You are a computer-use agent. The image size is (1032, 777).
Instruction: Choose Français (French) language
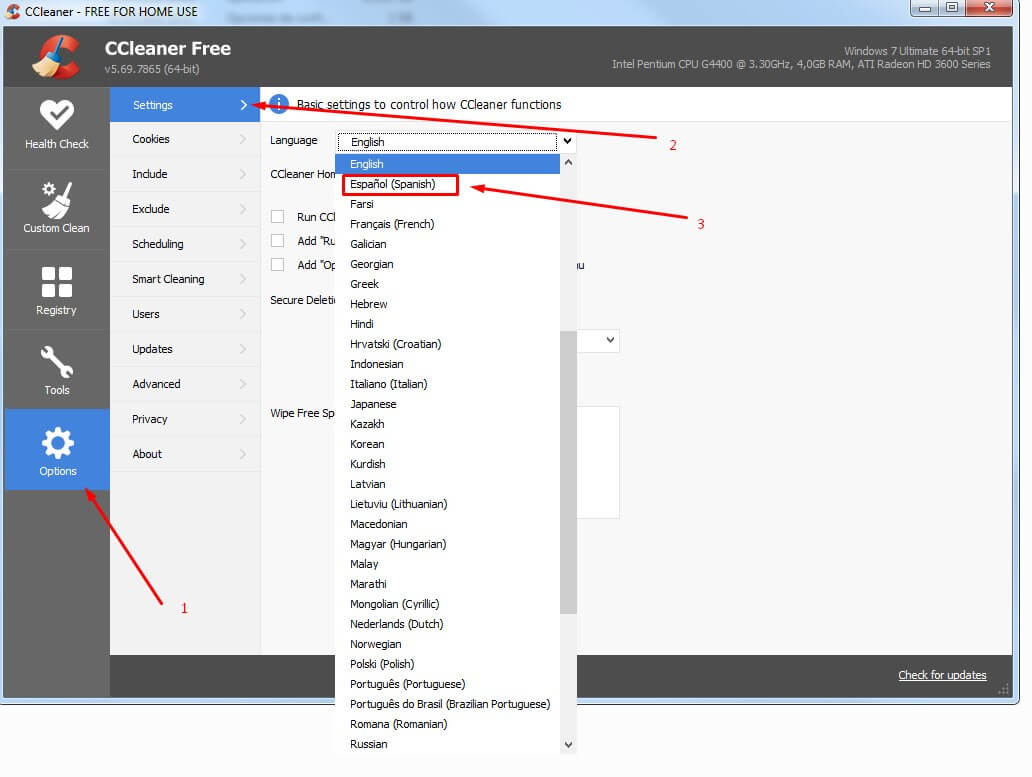point(448,224)
